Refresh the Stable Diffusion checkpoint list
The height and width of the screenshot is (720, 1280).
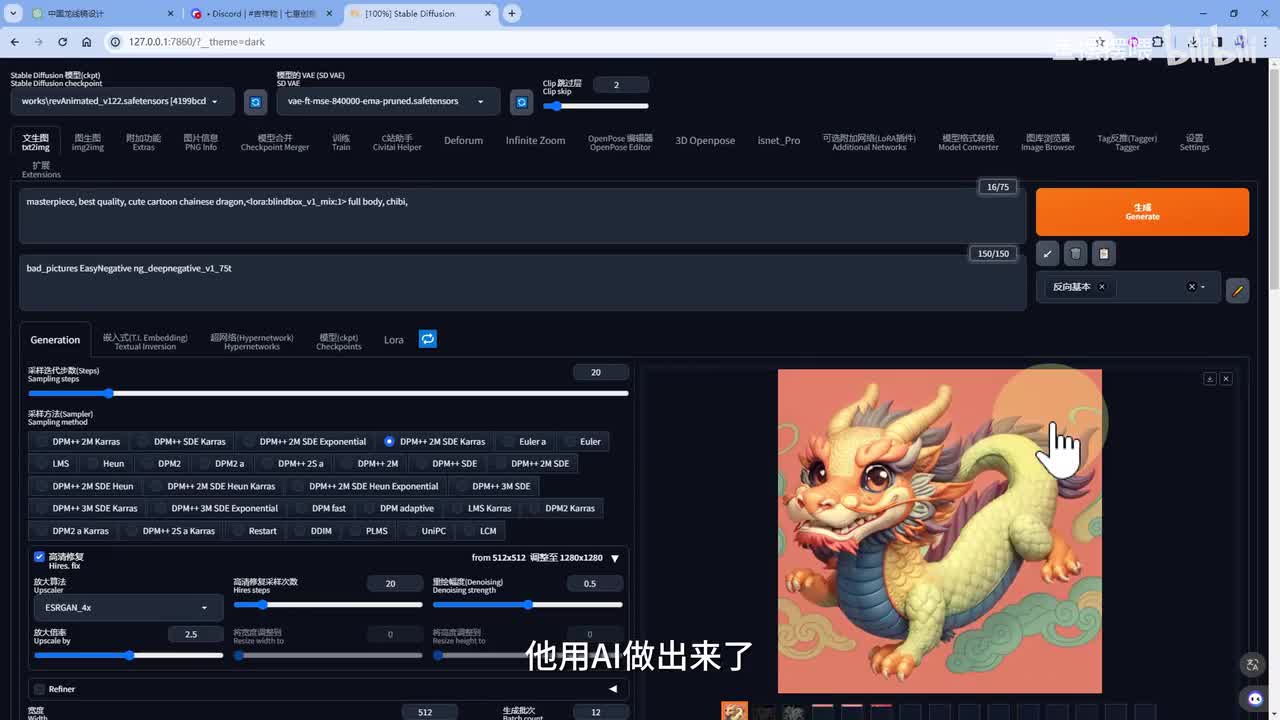[x=256, y=102]
